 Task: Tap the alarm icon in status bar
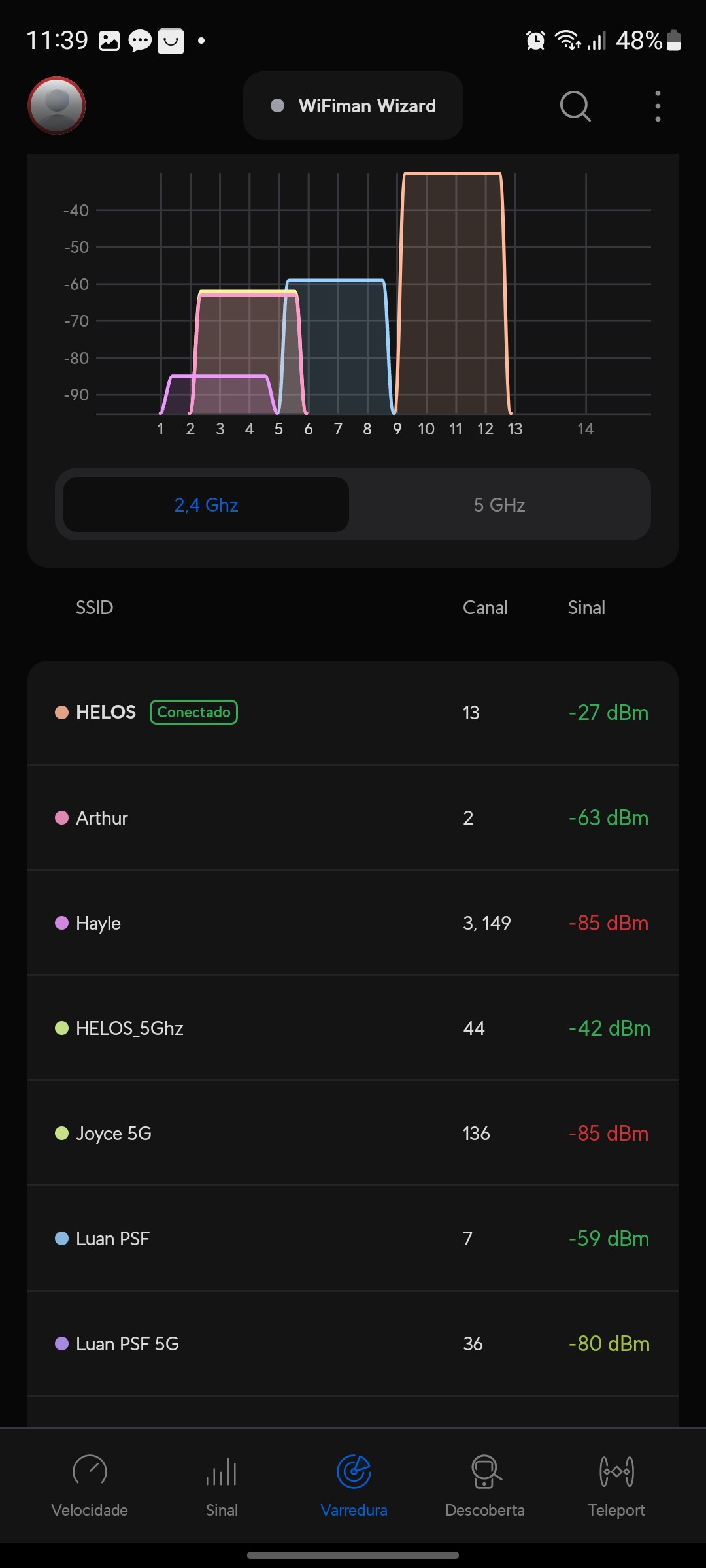535,41
